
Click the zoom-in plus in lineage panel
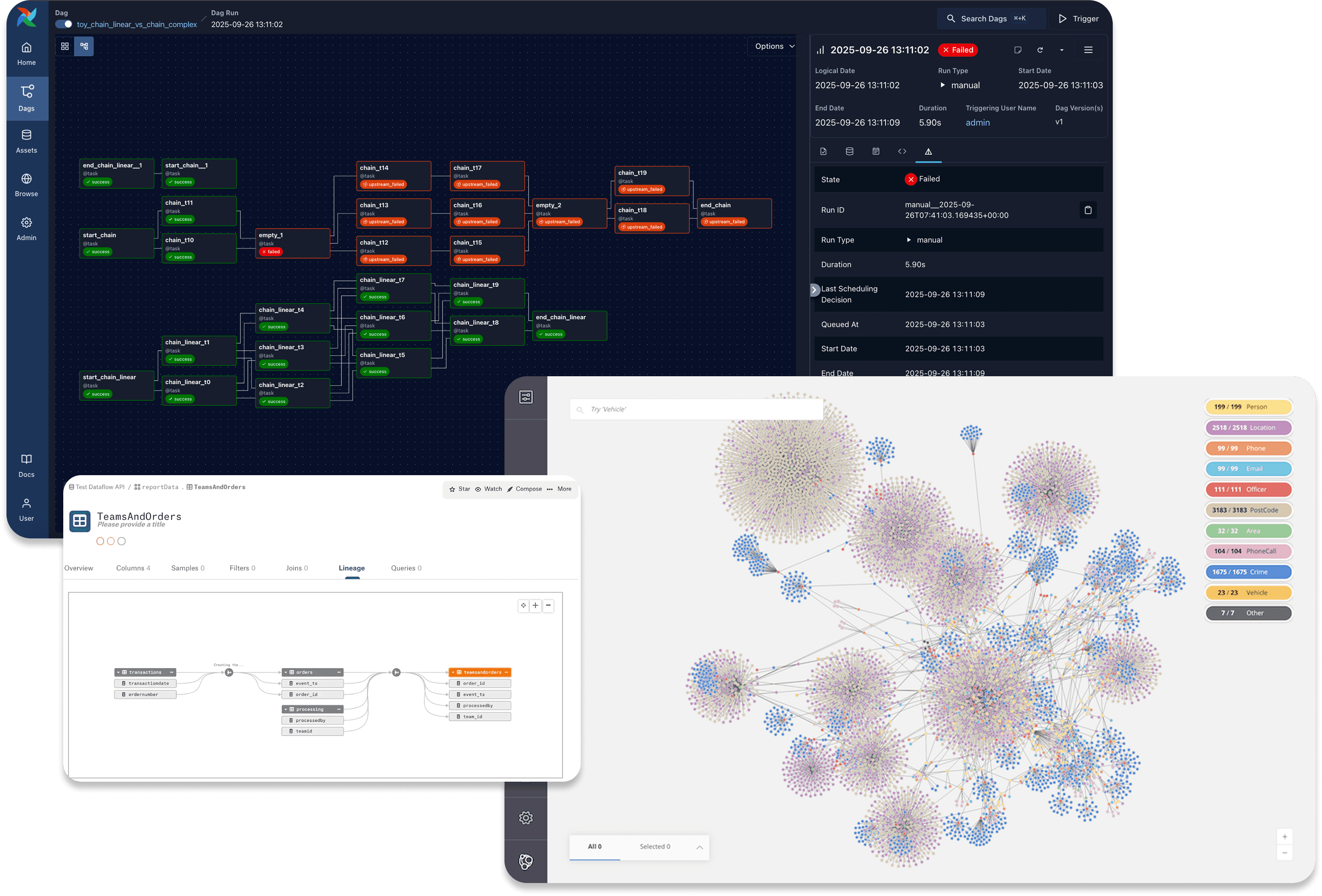535,605
